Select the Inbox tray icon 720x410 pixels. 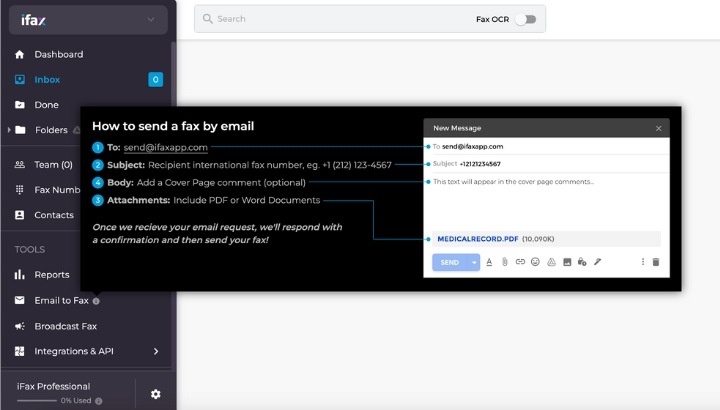[x=19, y=79]
